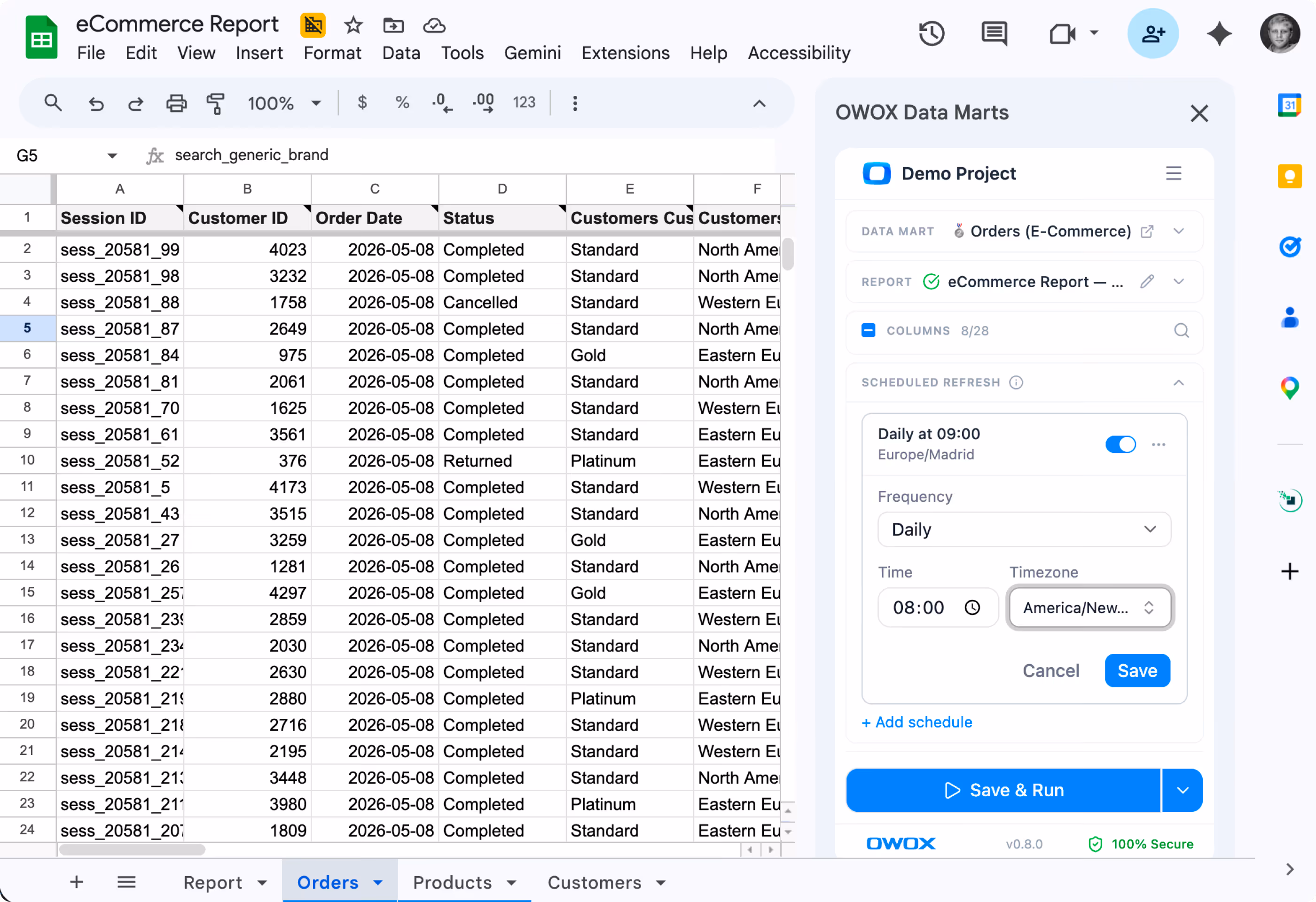Open OWOX add-on icon in side panel
This screenshot has height=902, width=1316.
coord(1289,500)
